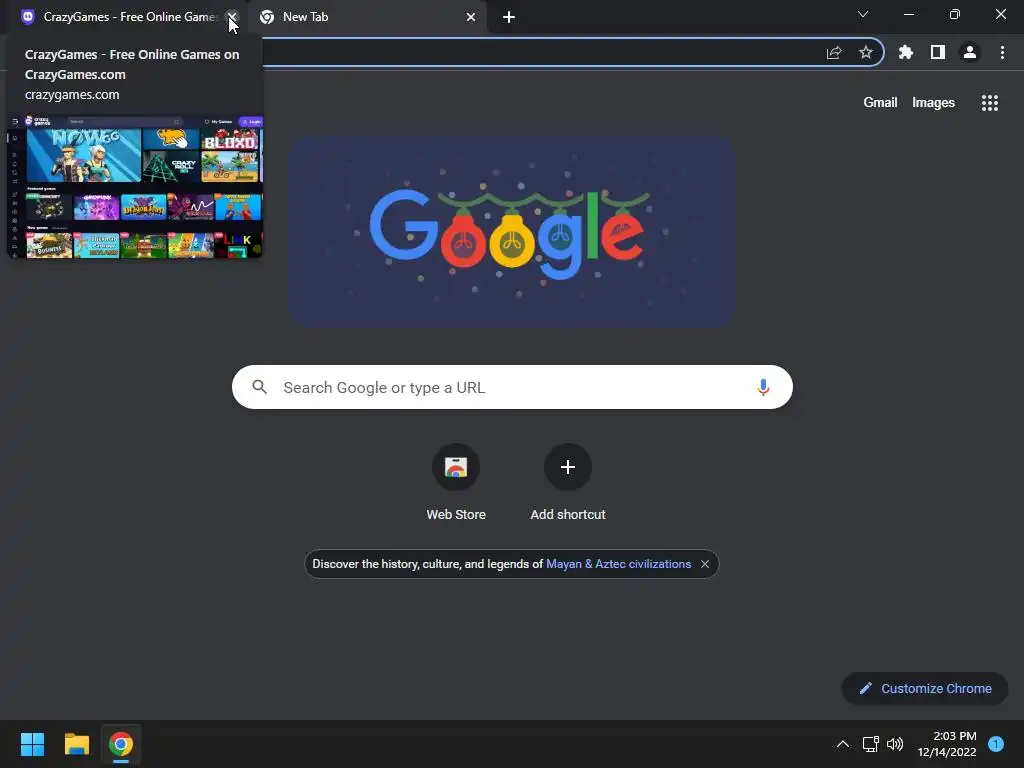This screenshot has height=768, width=1024.
Task: Bookmark this tab with the star icon
Action: (x=866, y=52)
